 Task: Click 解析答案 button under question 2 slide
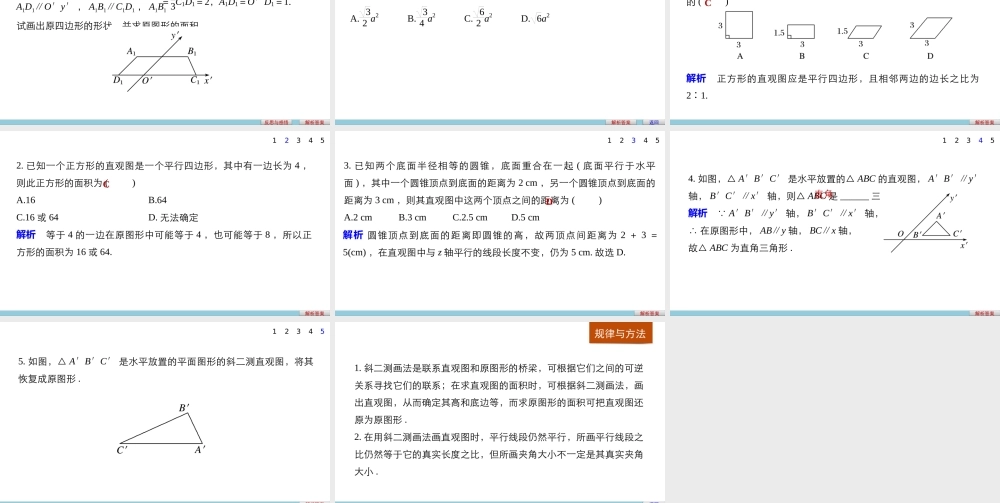[x=314, y=313]
